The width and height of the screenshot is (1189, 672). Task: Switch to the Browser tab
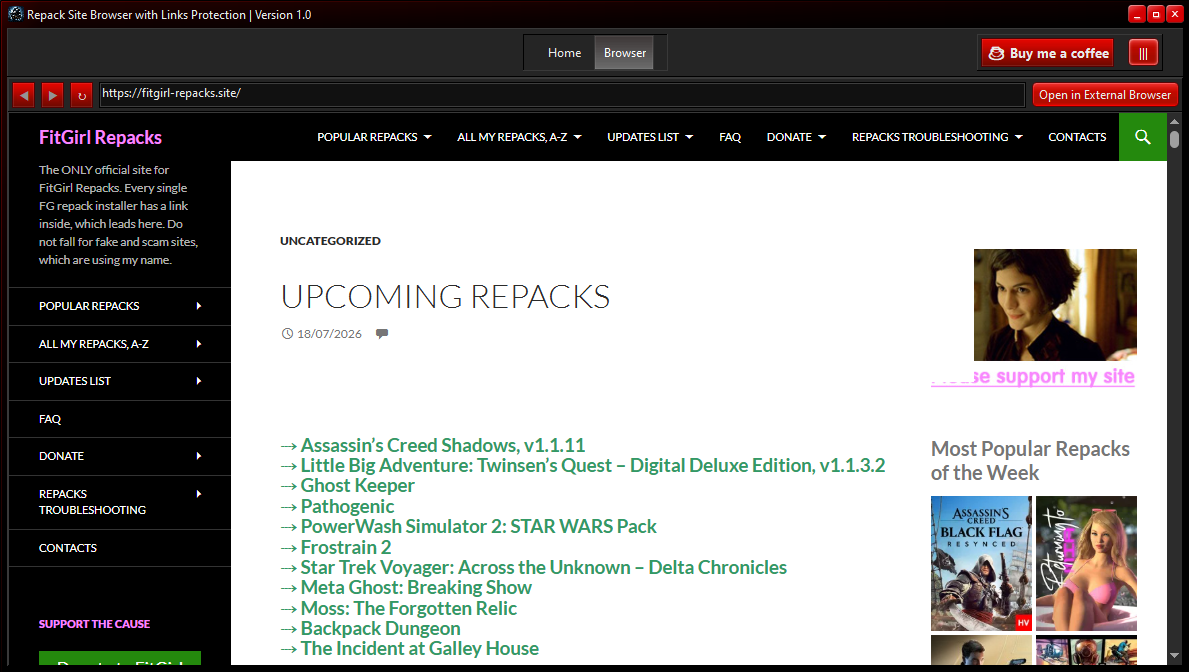coord(625,52)
